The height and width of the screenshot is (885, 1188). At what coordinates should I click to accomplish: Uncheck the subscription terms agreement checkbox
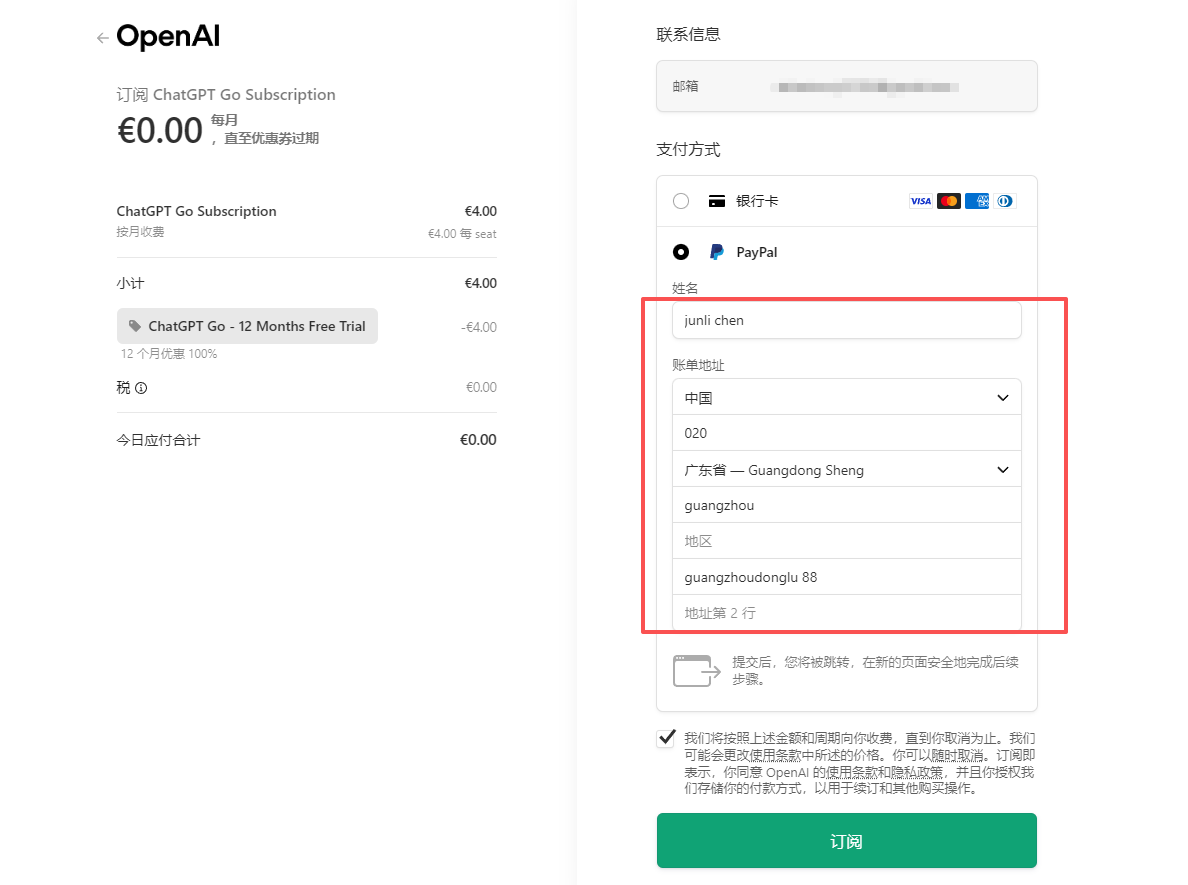[x=666, y=739]
